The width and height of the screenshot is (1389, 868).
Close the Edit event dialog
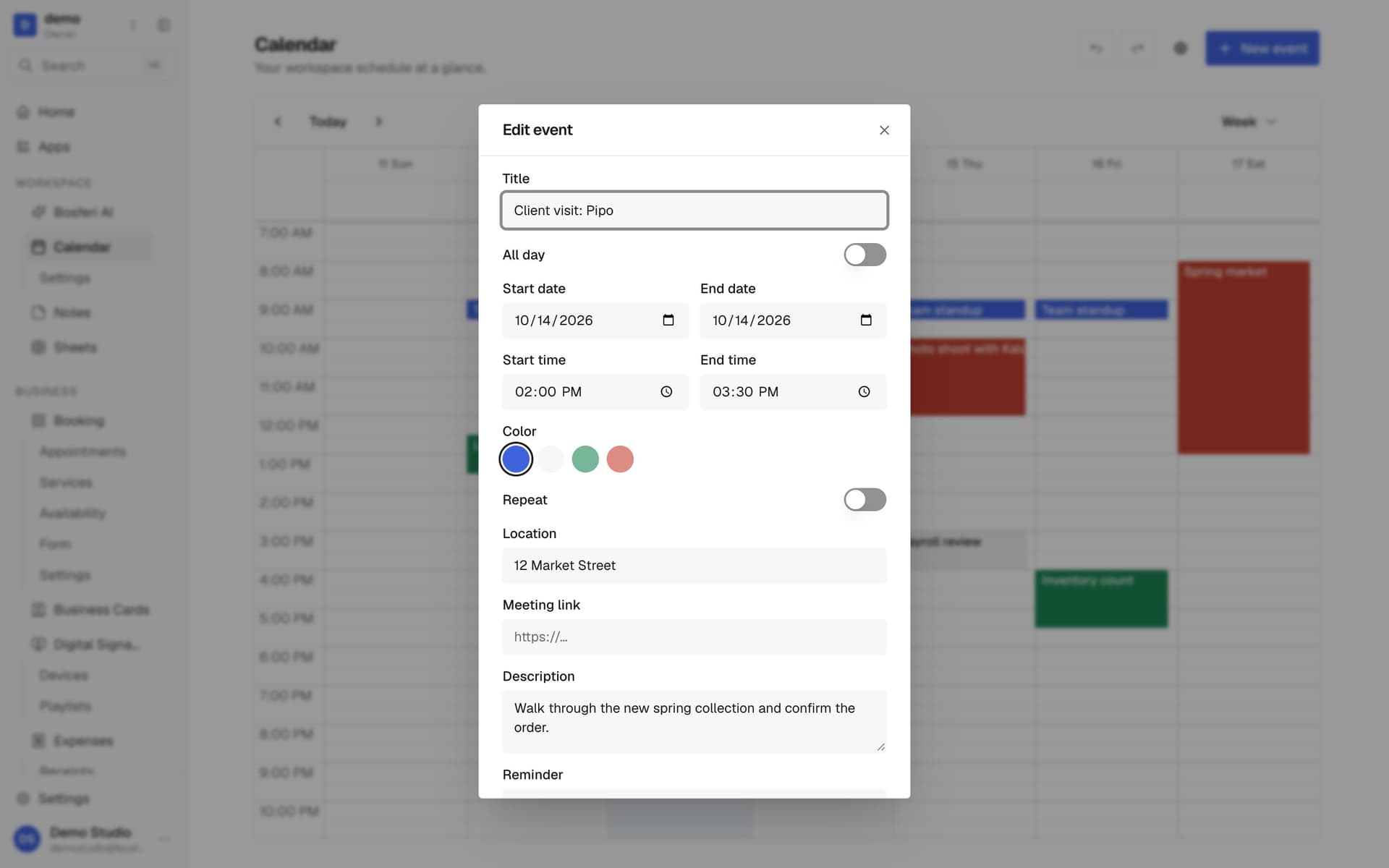coord(884,130)
